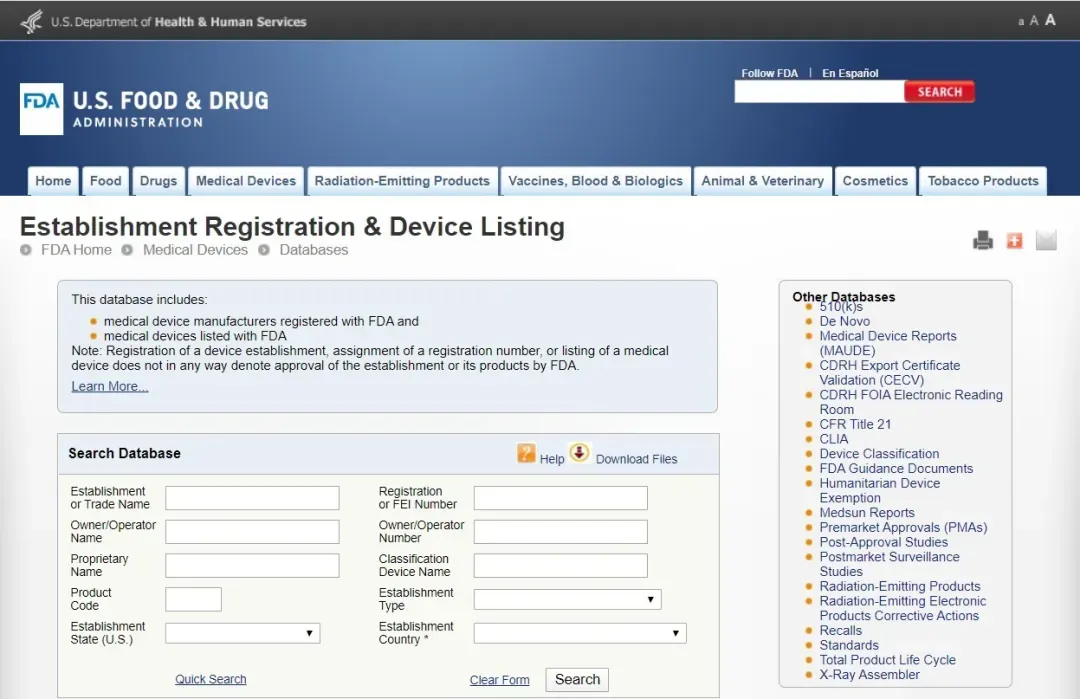The image size is (1080, 699).
Task: Select the medium text size 'A'
Action: pyautogui.click(x=1034, y=21)
